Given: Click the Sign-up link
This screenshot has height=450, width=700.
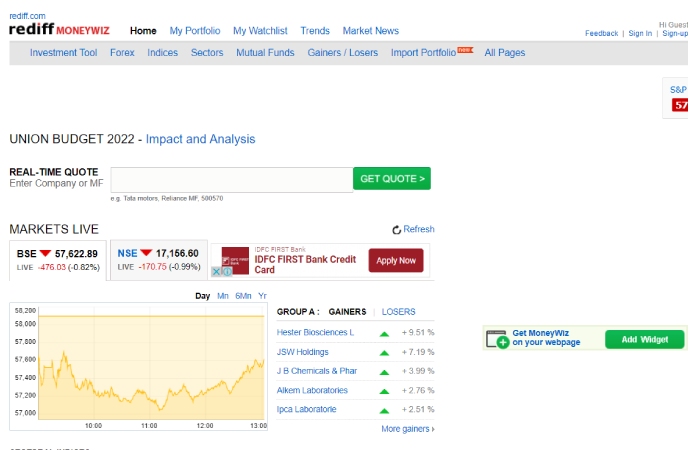Looking at the screenshot, I should coord(675,33).
